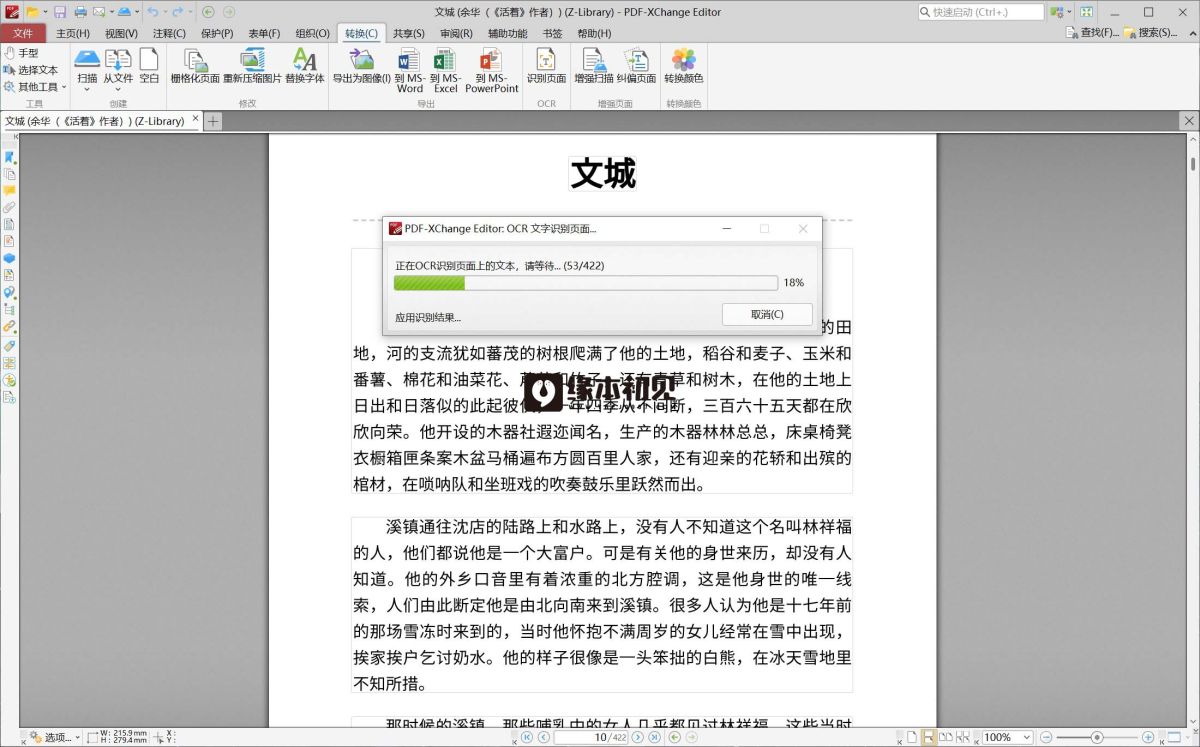Select the Hand tool (手型)
1200x747 pixels.
[x=22, y=53]
